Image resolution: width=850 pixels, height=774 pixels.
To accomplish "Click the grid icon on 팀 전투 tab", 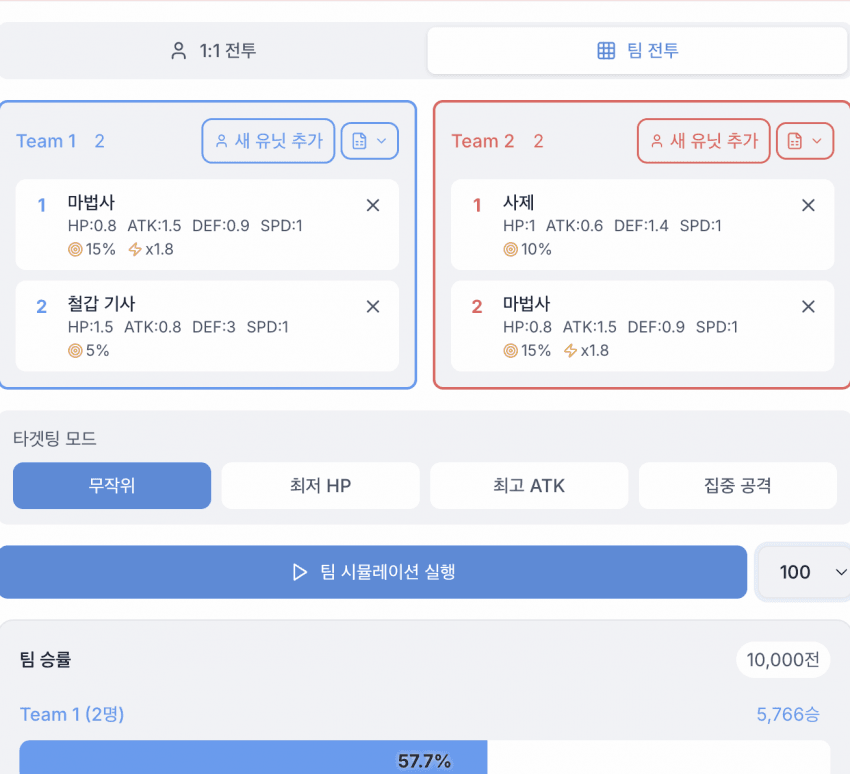I will point(606,50).
